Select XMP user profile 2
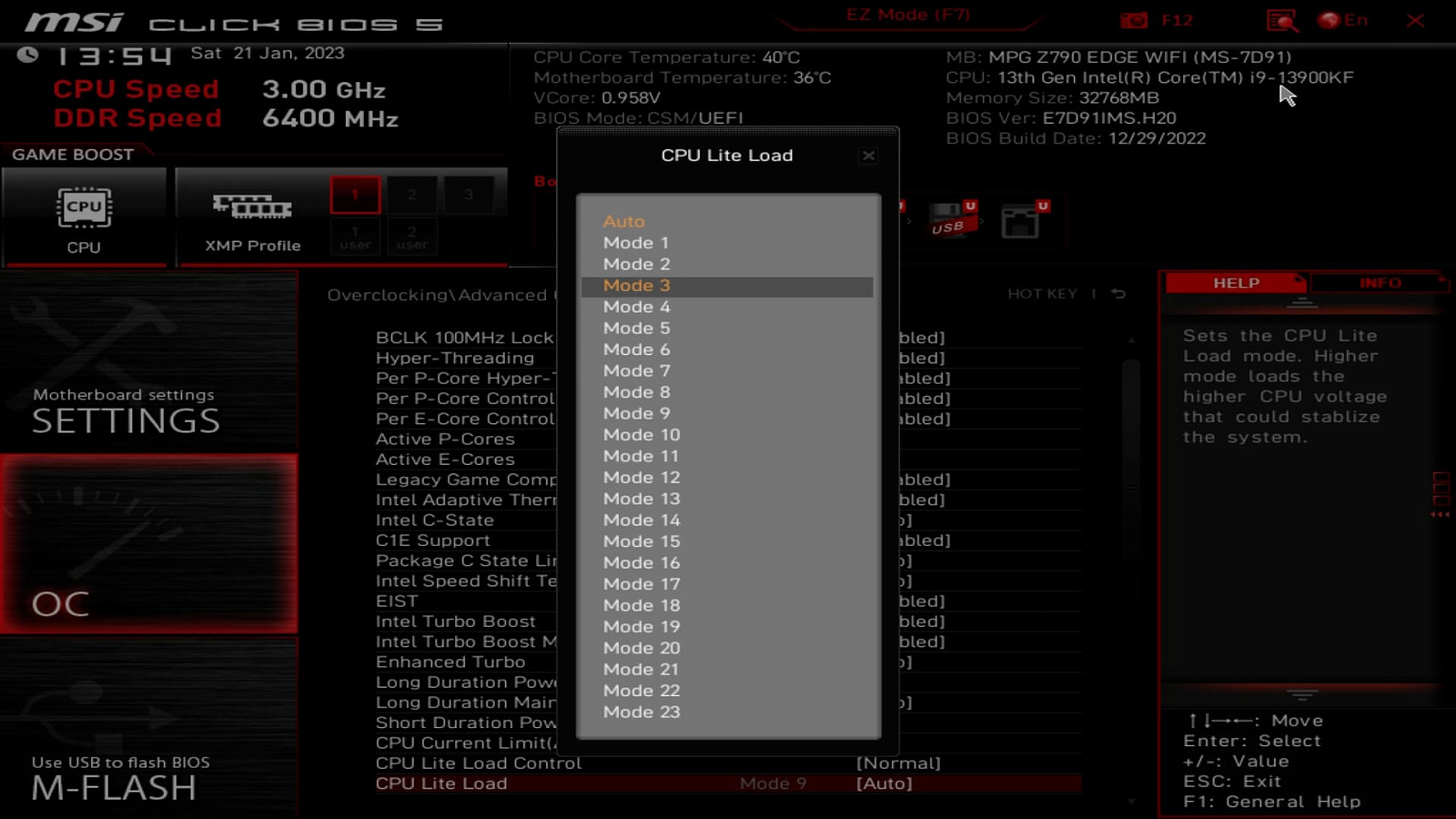 (x=411, y=238)
